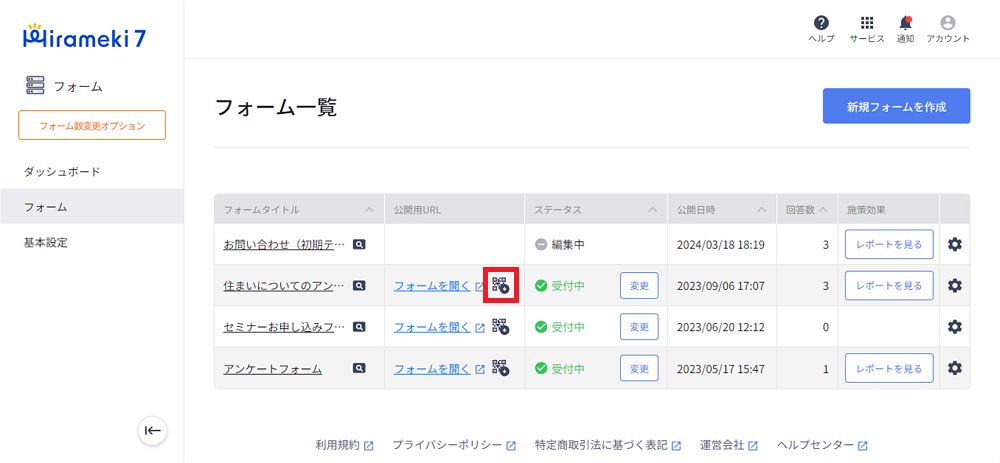Open the サービス grid icon
The height and width of the screenshot is (463, 1000).
click(866, 24)
